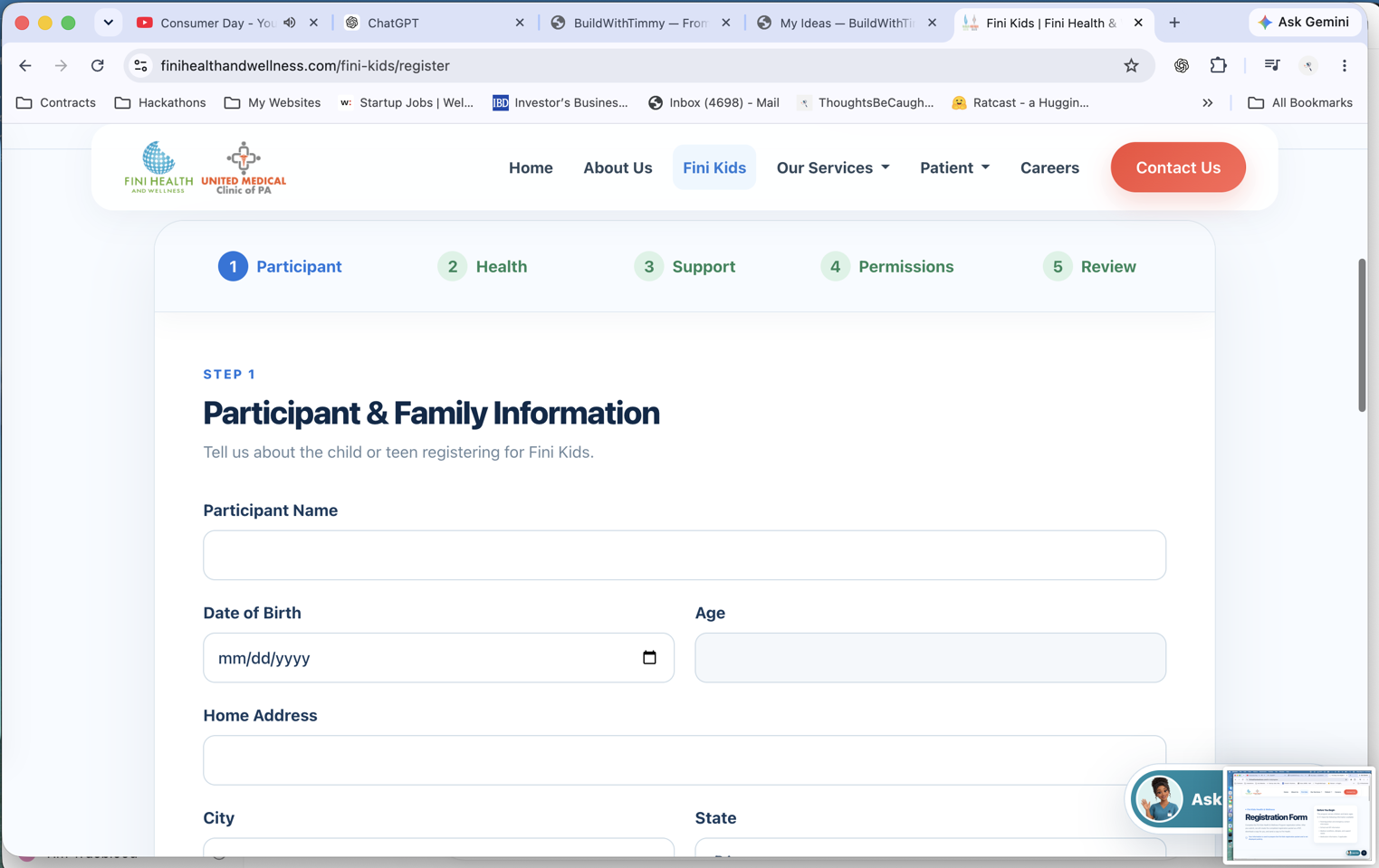Click the address bar URL

[x=305, y=65]
